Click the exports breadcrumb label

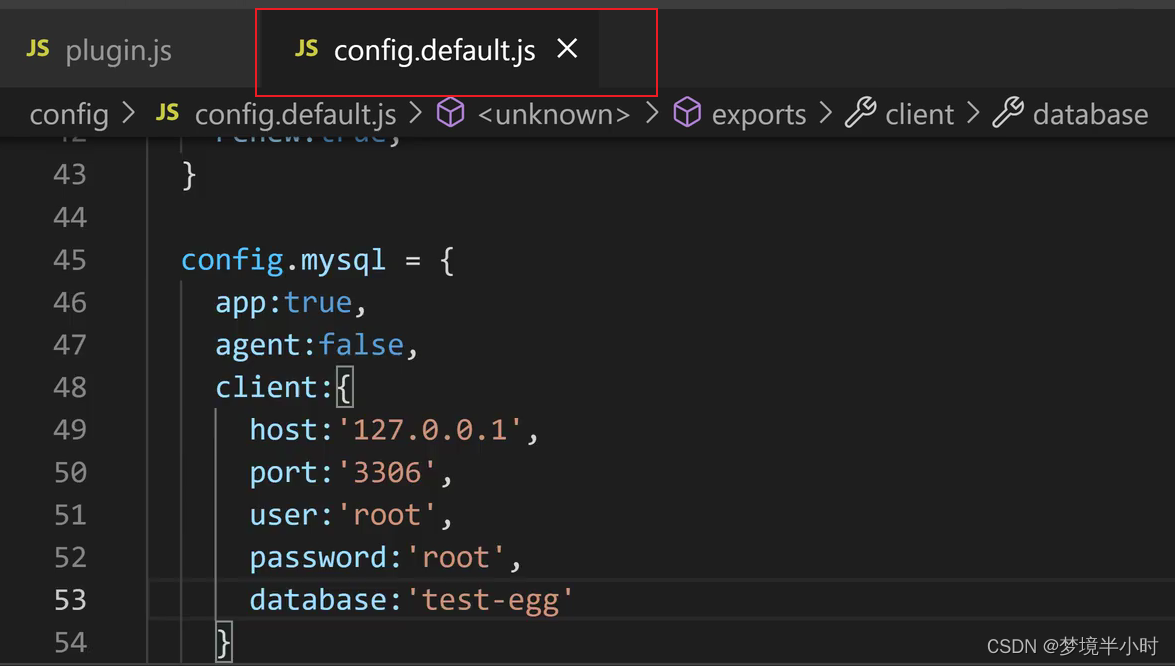(x=758, y=113)
